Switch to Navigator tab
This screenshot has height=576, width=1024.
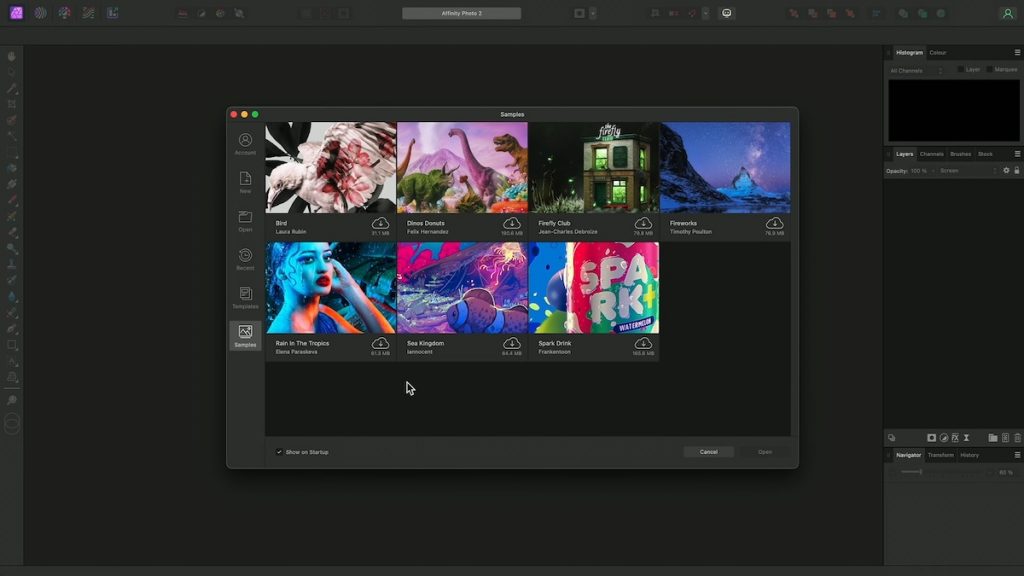(x=908, y=455)
